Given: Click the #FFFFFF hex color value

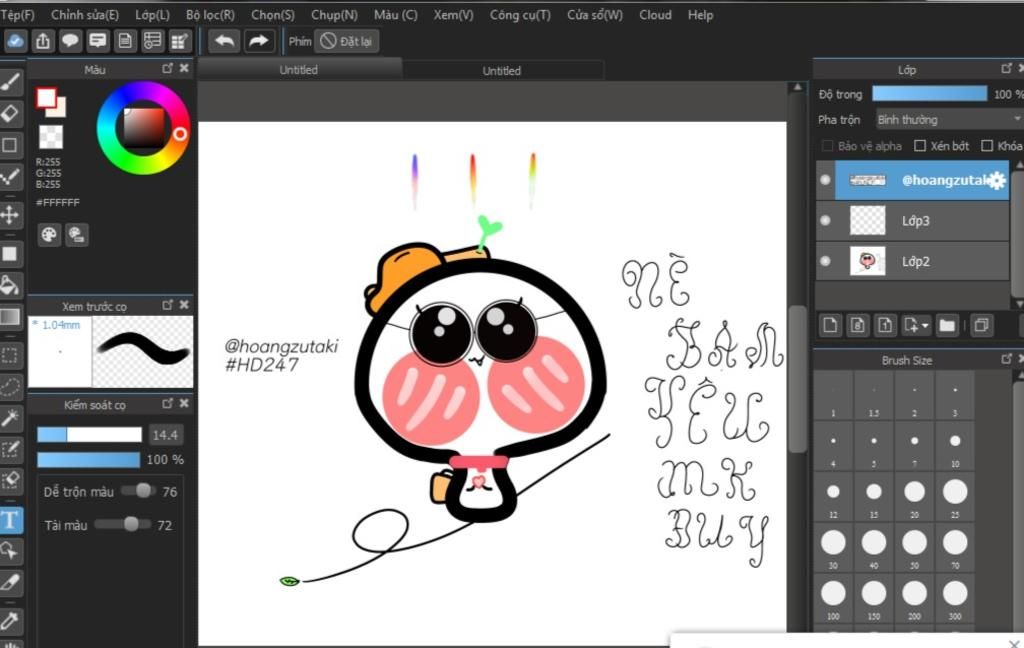Looking at the screenshot, I should pyautogui.click(x=57, y=202).
